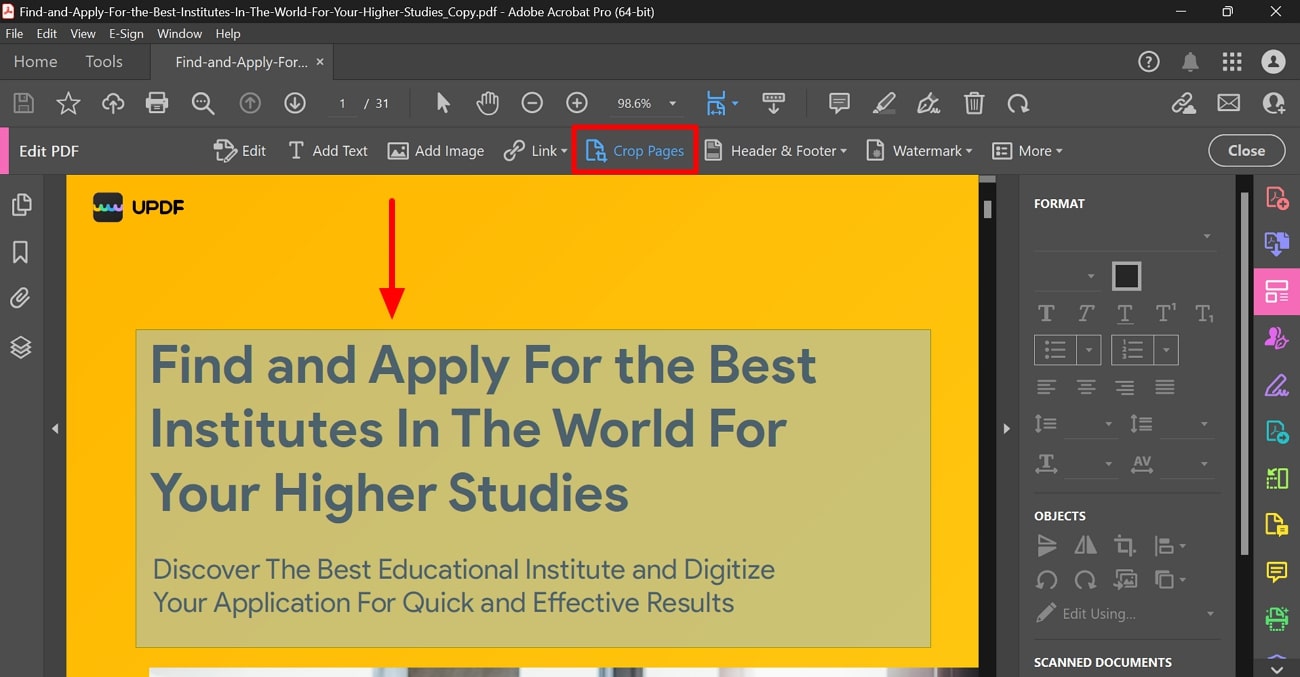
Task: Open the user account profile
Action: pyautogui.click(x=1273, y=62)
